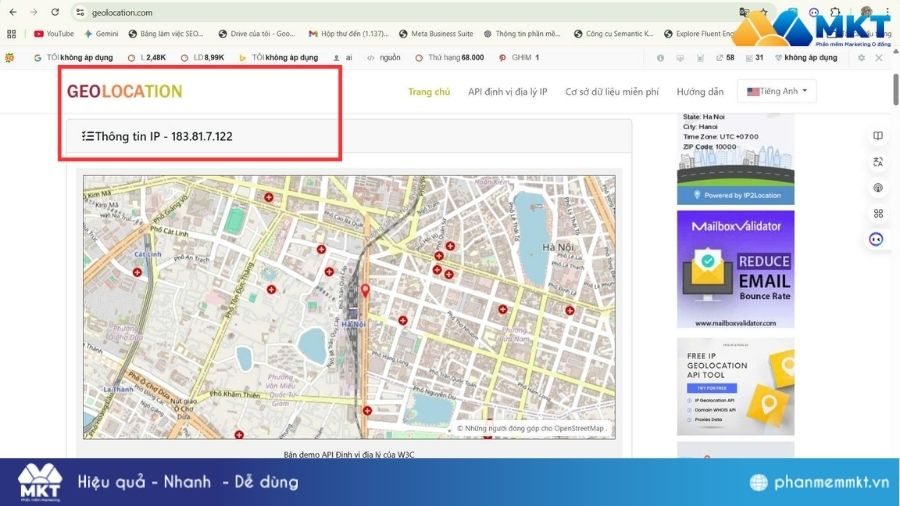Click the Thứ hạng 68.000 rank metric
Screen dimensions: 900x506
point(449,57)
